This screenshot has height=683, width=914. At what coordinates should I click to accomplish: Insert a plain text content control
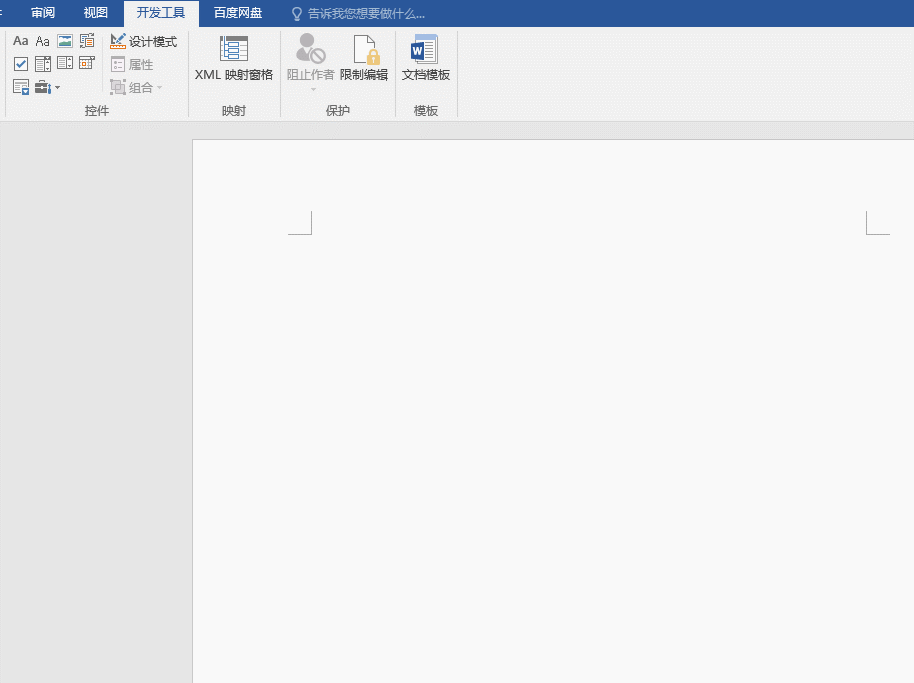[43, 41]
